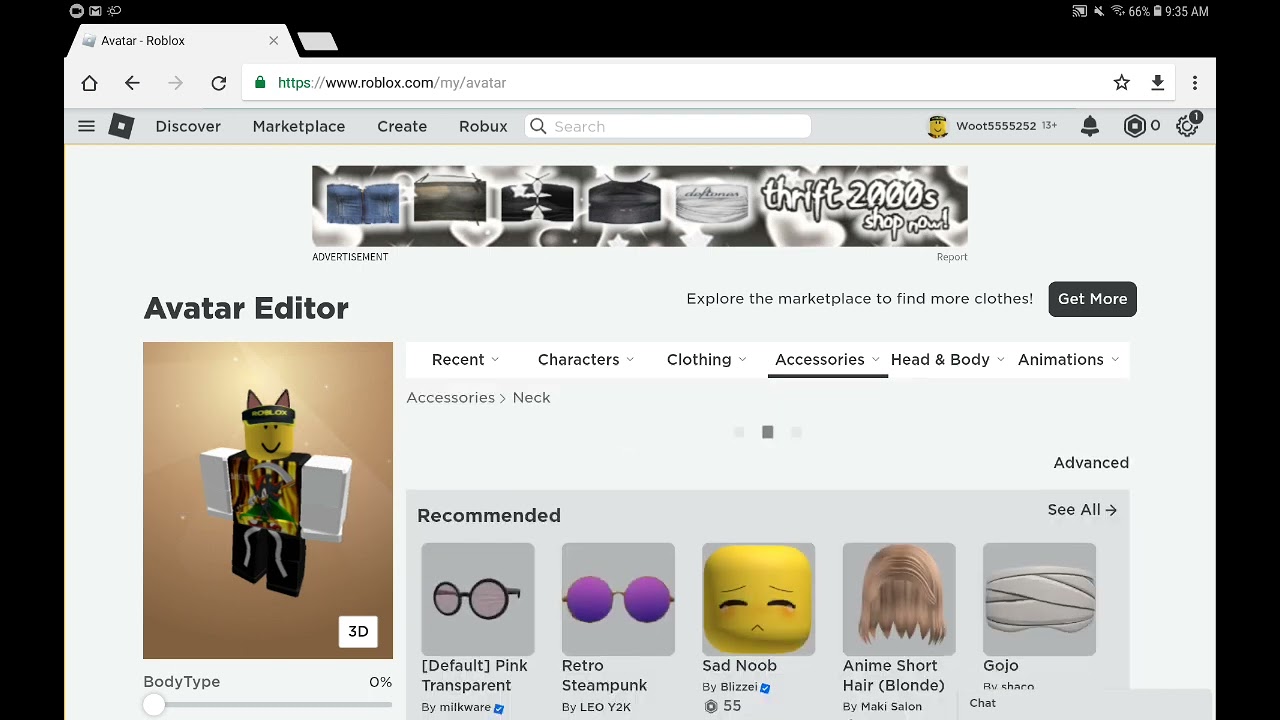The width and height of the screenshot is (1280, 720).
Task: Bookmark this page with the star
Action: pos(1122,83)
